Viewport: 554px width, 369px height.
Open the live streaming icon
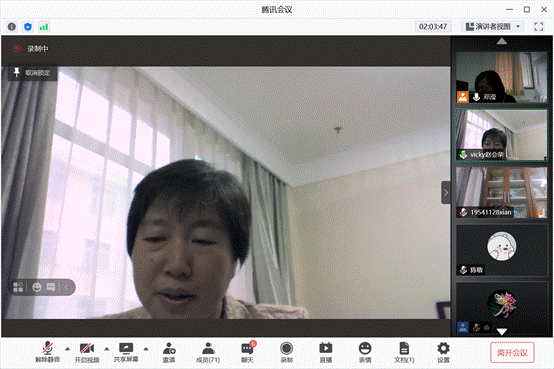click(x=326, y=352)
